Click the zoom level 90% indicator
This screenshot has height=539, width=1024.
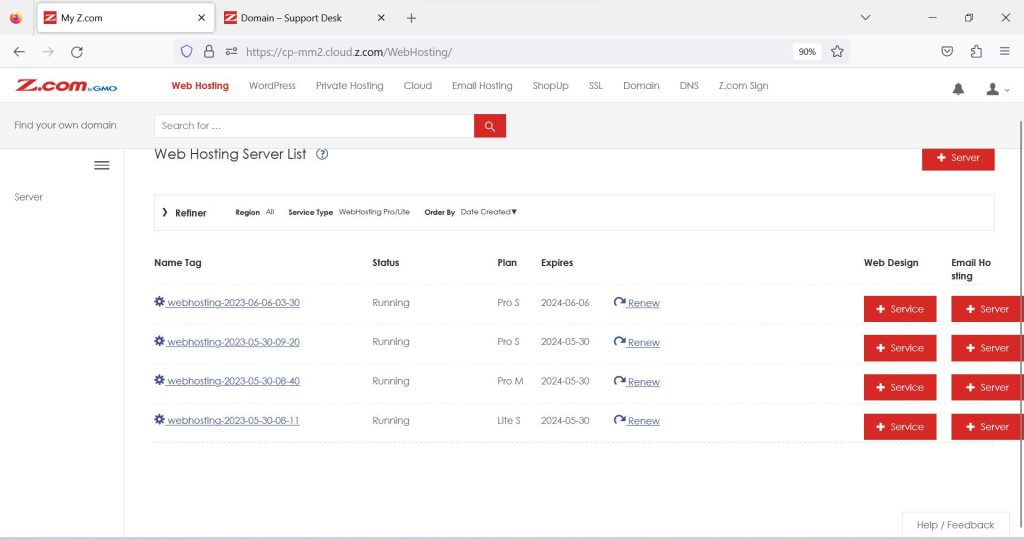(807, 52)
